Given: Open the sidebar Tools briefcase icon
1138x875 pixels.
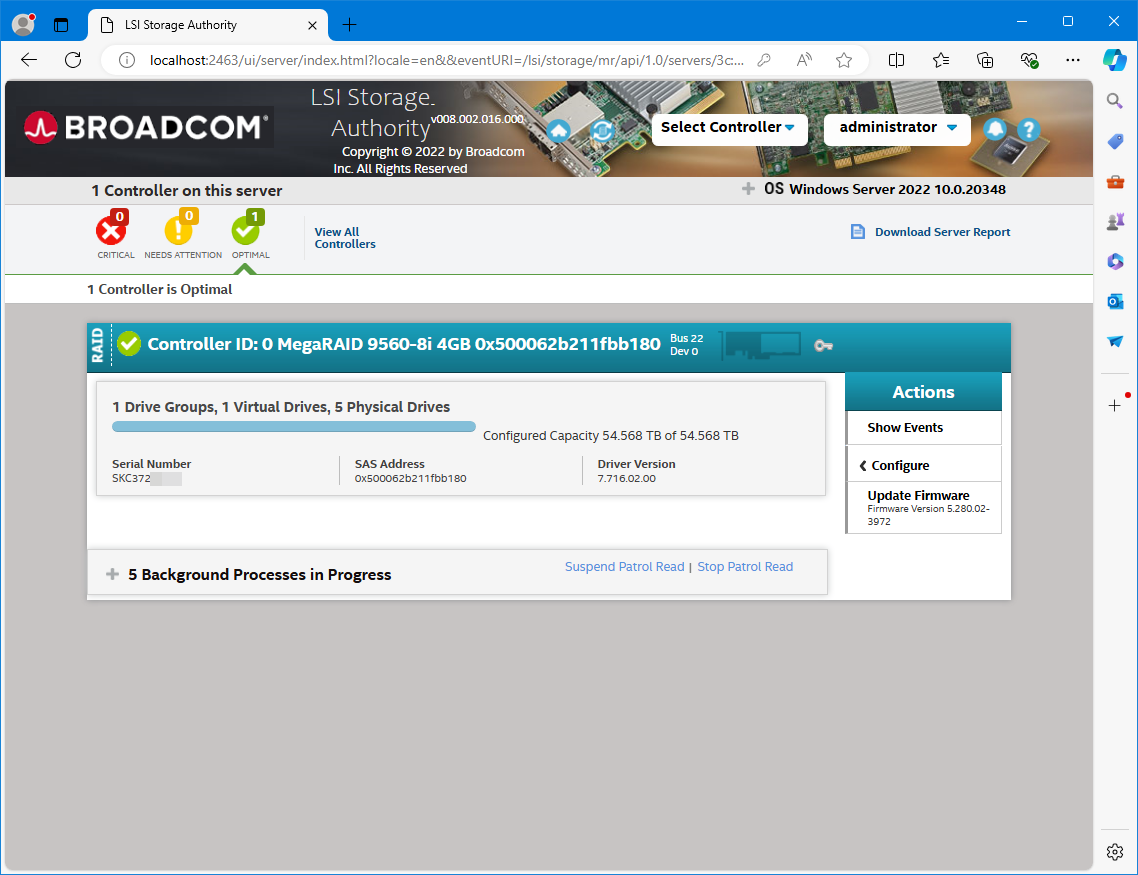Looking at the screenshot, I should click(1115, 181).
